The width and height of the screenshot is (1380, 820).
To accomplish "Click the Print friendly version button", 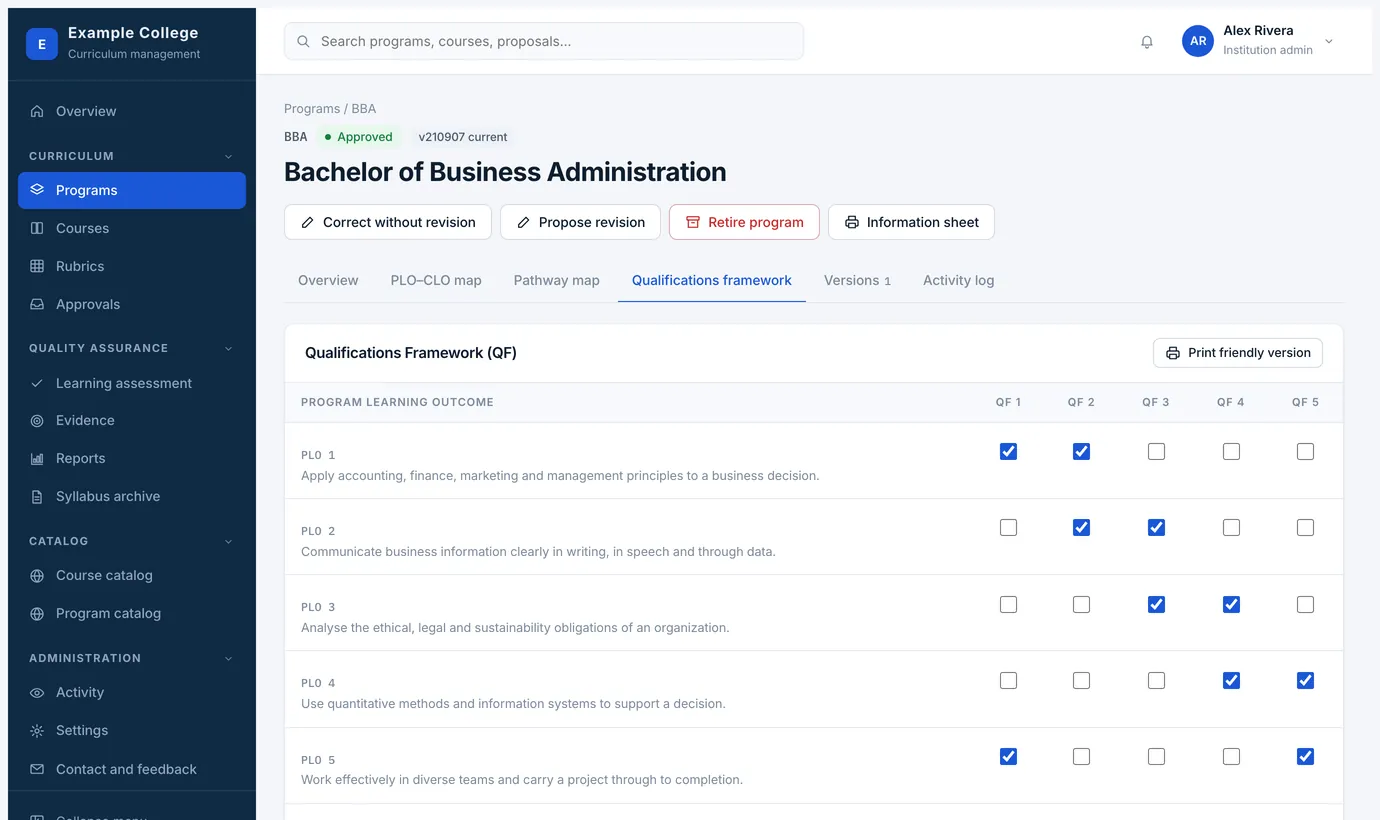I will pyautogui.click(x=1238, y=353).
